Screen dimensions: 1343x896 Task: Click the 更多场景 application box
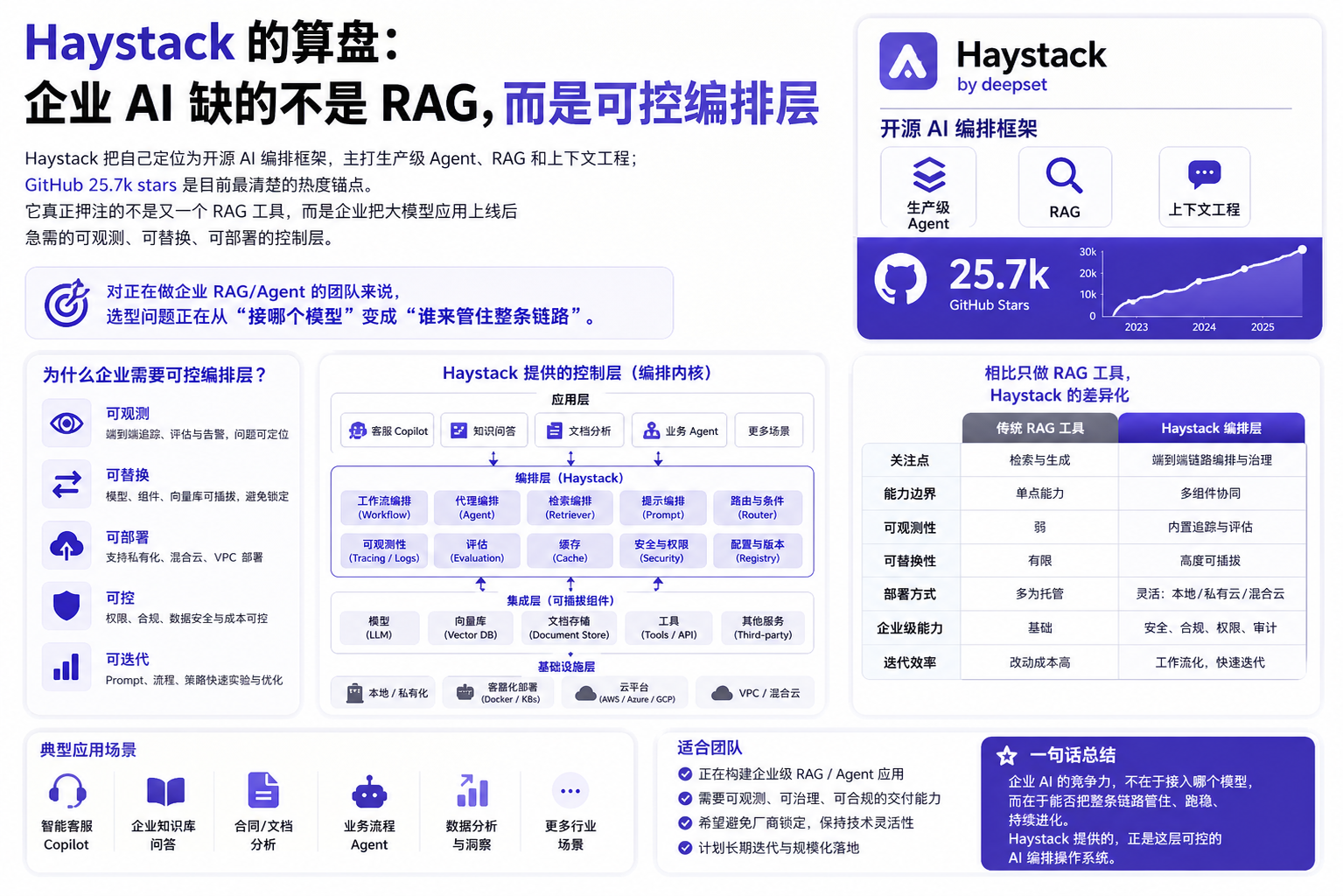click(x=769, y=430)
